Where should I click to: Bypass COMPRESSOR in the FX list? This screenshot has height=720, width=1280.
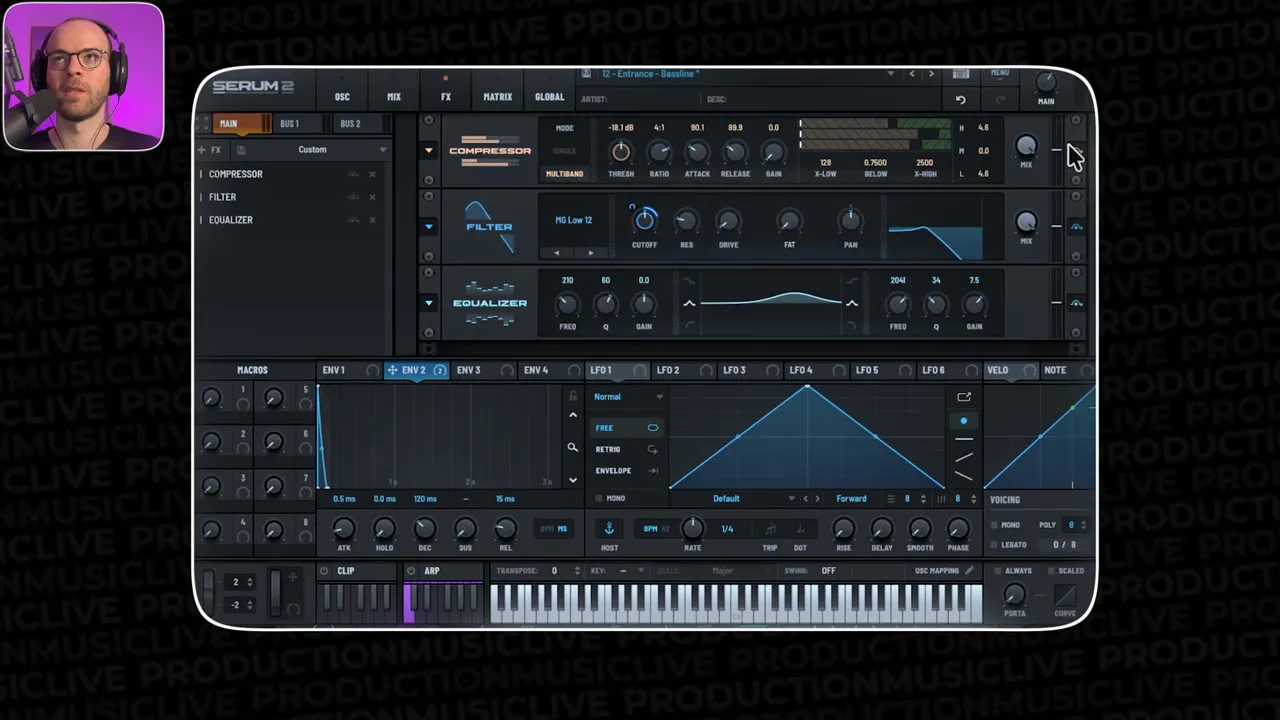(353, 174)
